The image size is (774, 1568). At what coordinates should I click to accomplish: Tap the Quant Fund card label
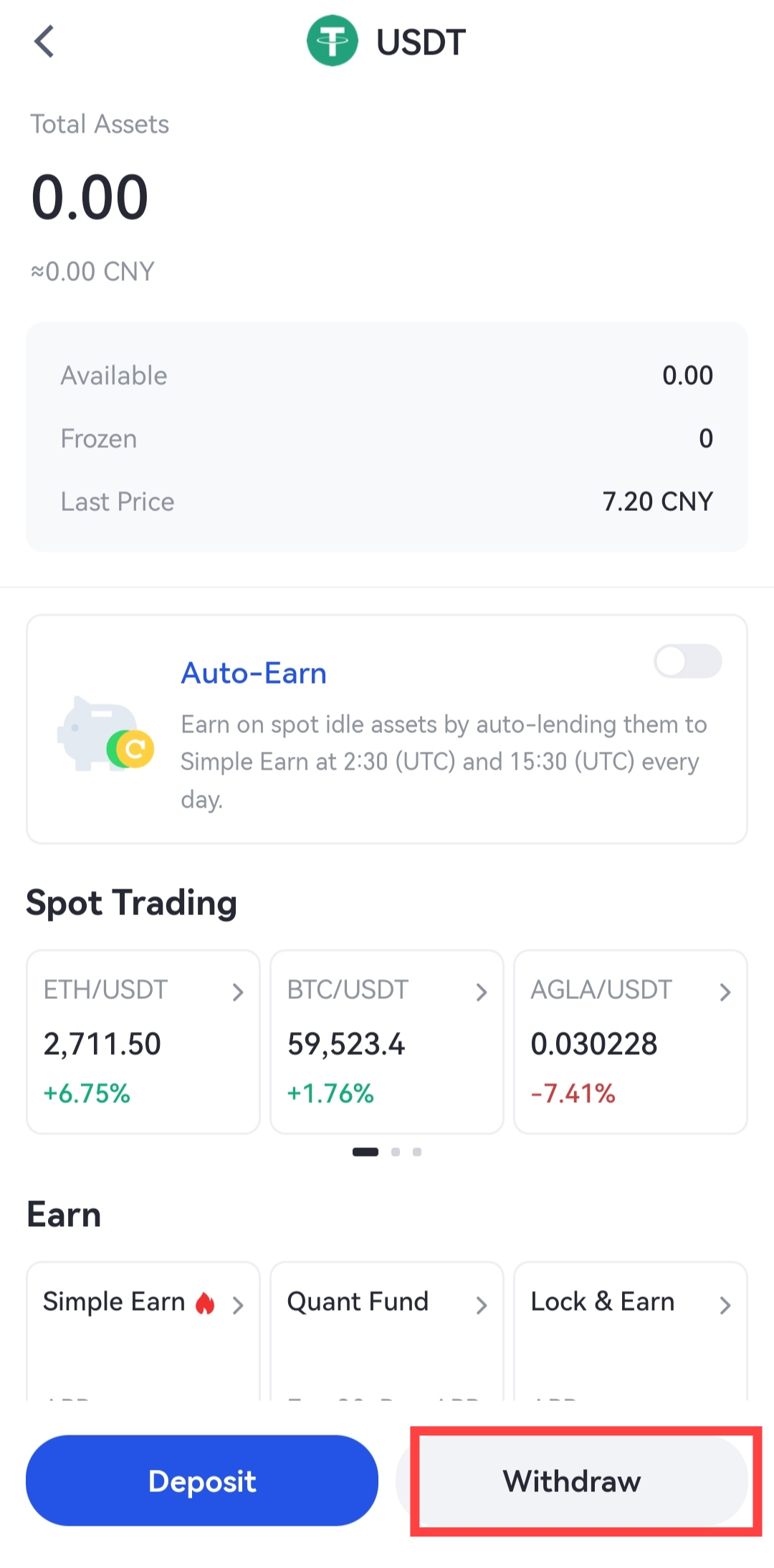[358, 1301]
